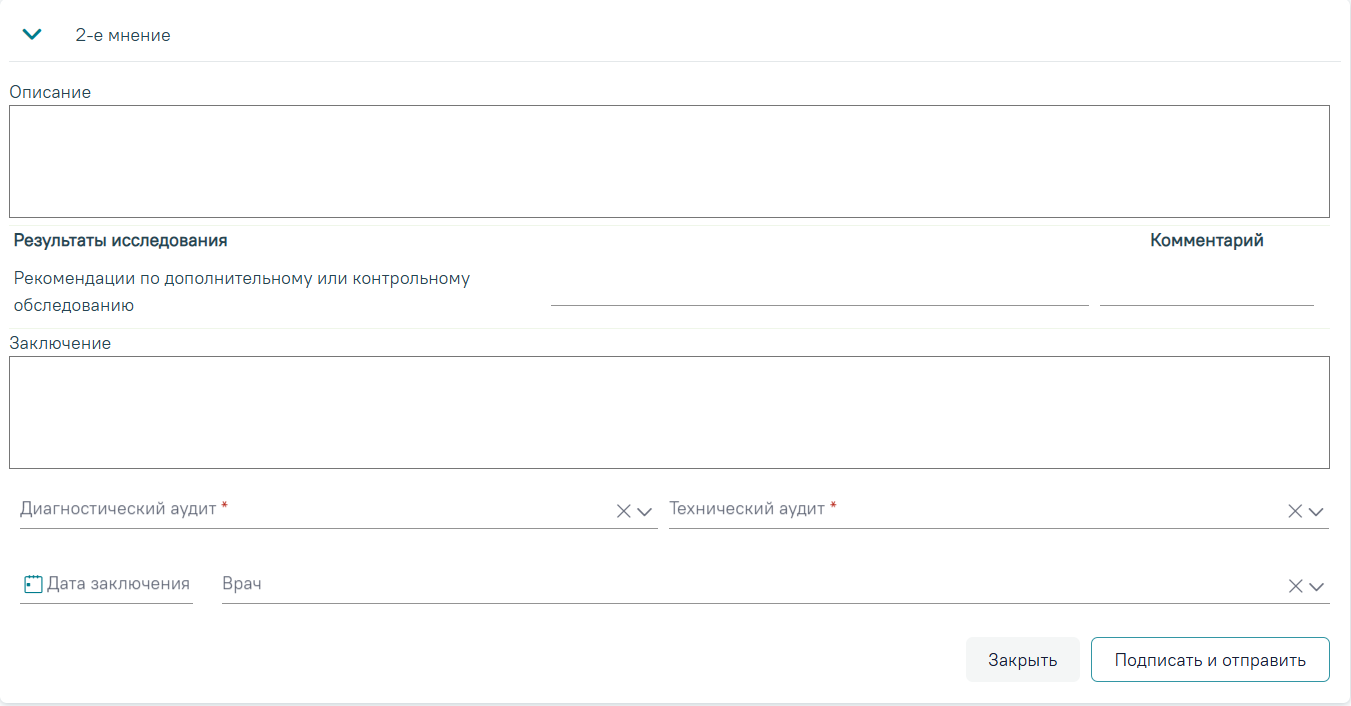
Task: Click the Подписать и отправить button
Action: pos(1210,660)
